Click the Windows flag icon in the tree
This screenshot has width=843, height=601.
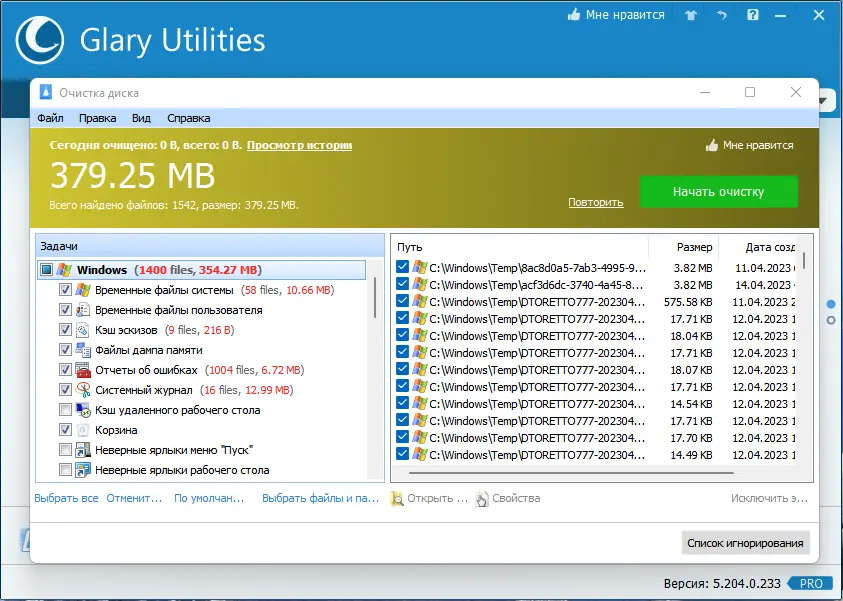click(x=65, y=270)
